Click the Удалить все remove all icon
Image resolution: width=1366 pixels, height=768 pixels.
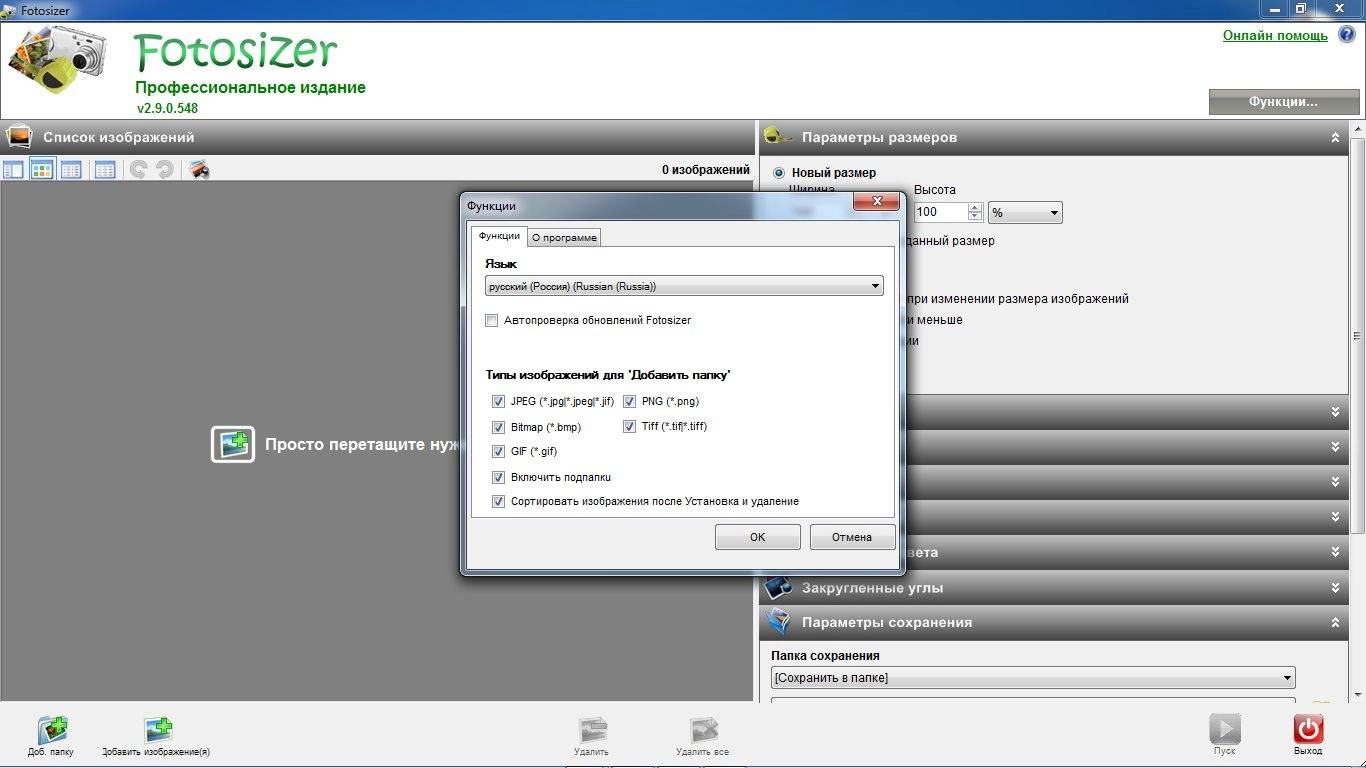703,730
